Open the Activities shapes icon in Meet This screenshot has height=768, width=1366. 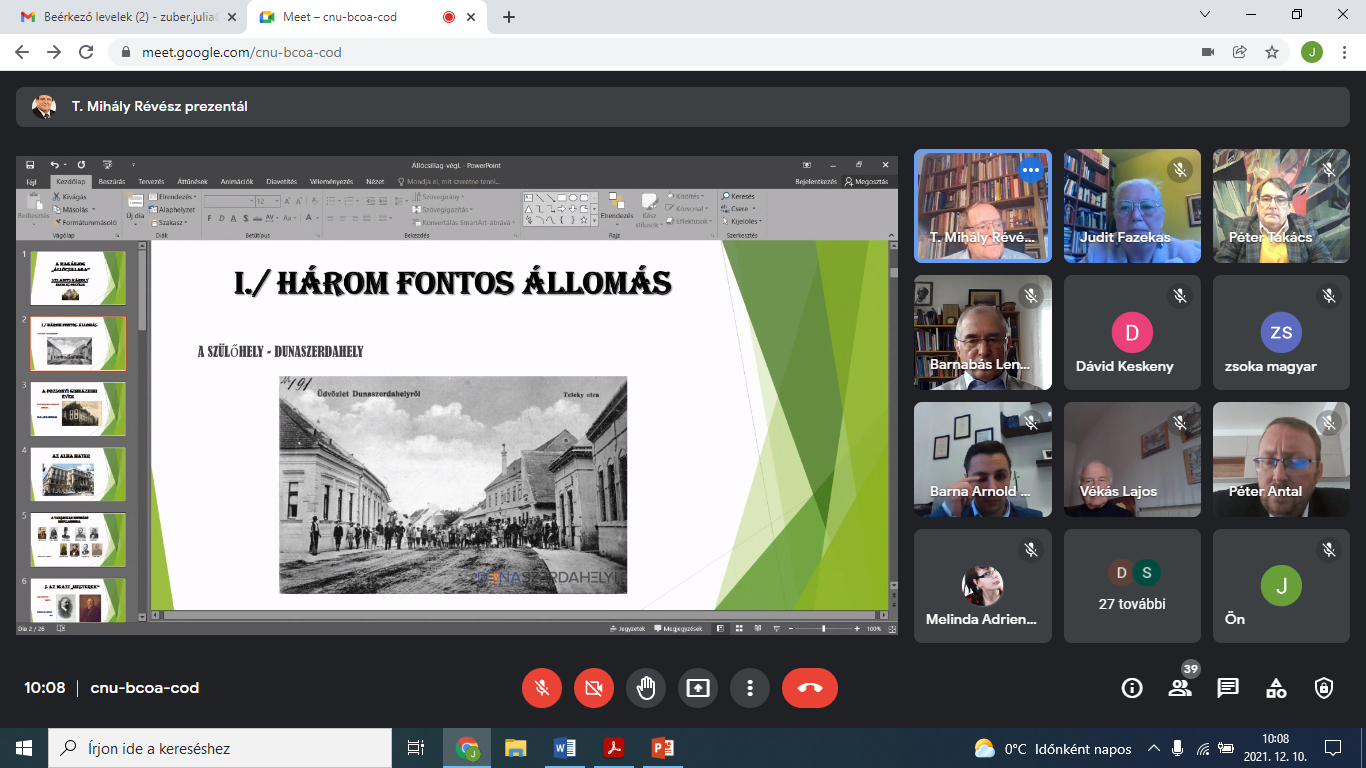pyautogui.click(x=1276, y=688)
